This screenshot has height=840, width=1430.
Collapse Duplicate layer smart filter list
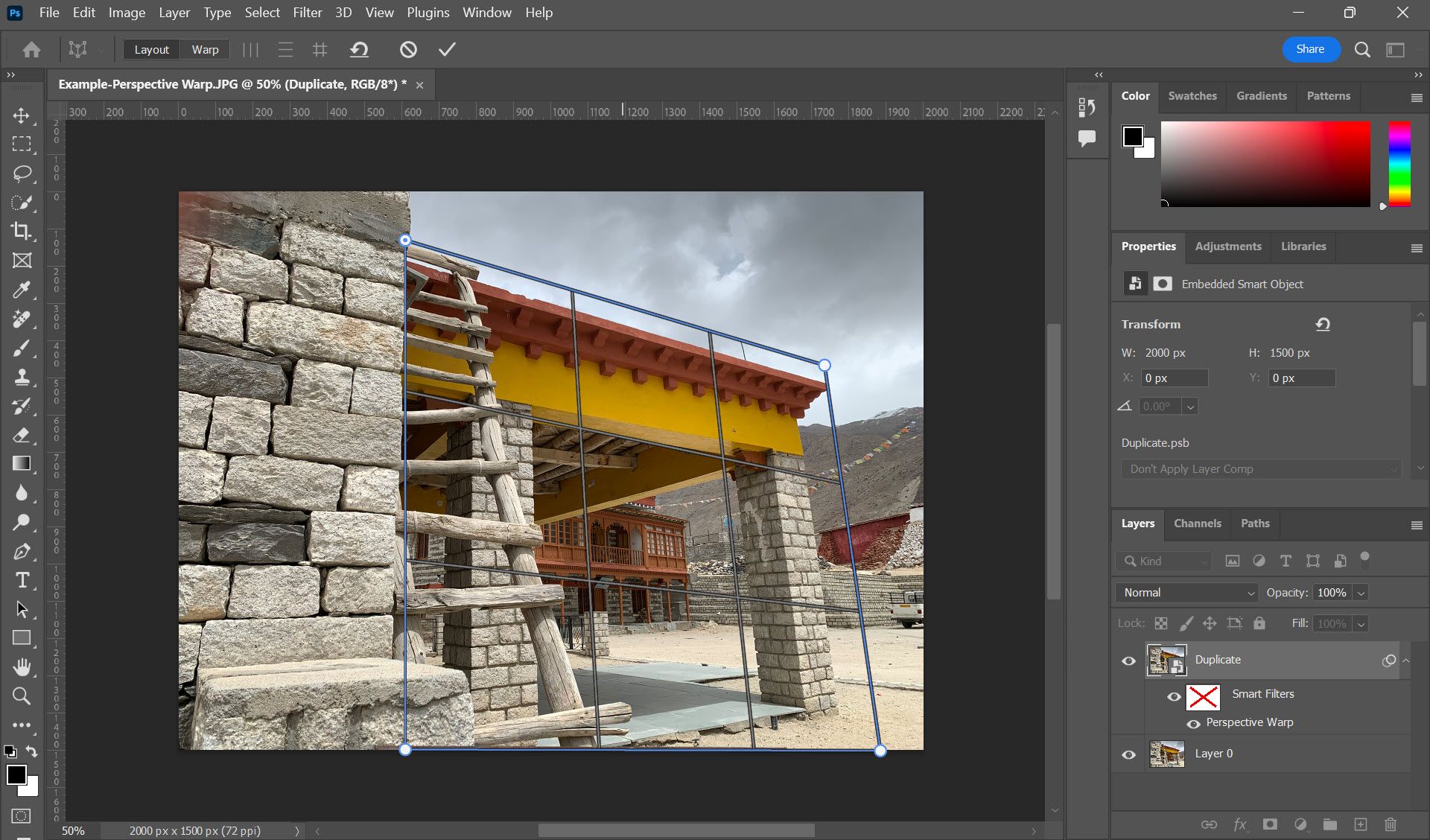point(1405,661)
